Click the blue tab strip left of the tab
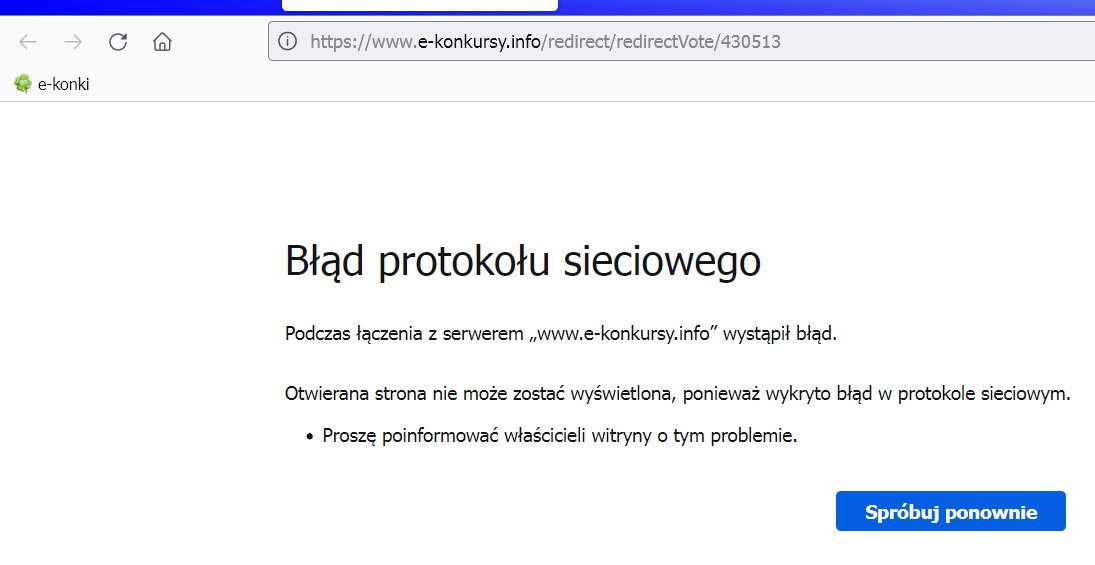The height and width of the screenshot is (565, 1095). click(140, 6)
